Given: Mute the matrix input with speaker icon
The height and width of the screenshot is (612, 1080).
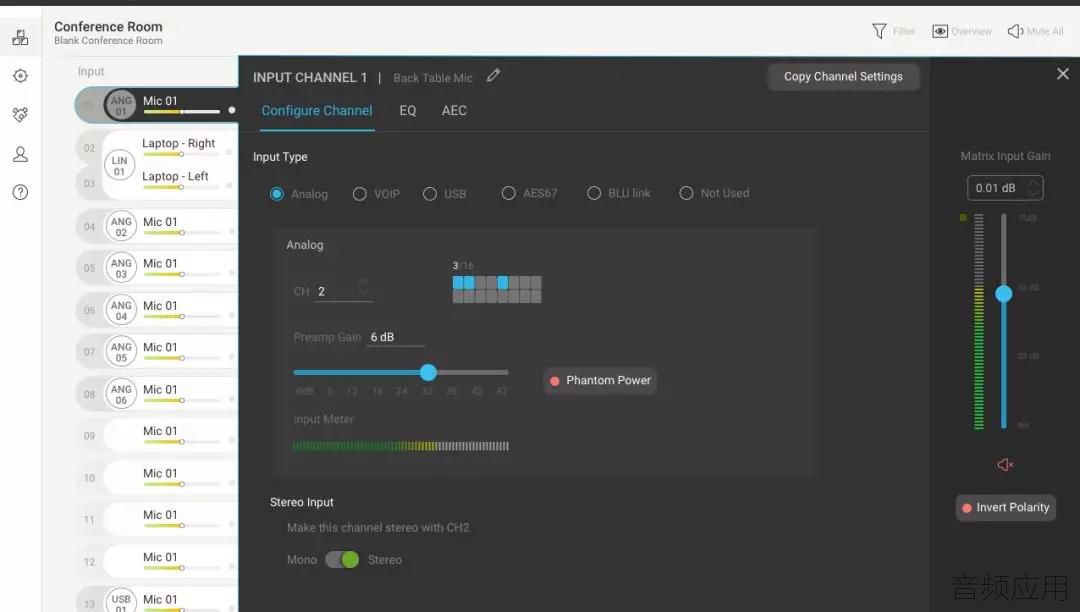Looking at the screenshot, I should (x=1005, y=465).
